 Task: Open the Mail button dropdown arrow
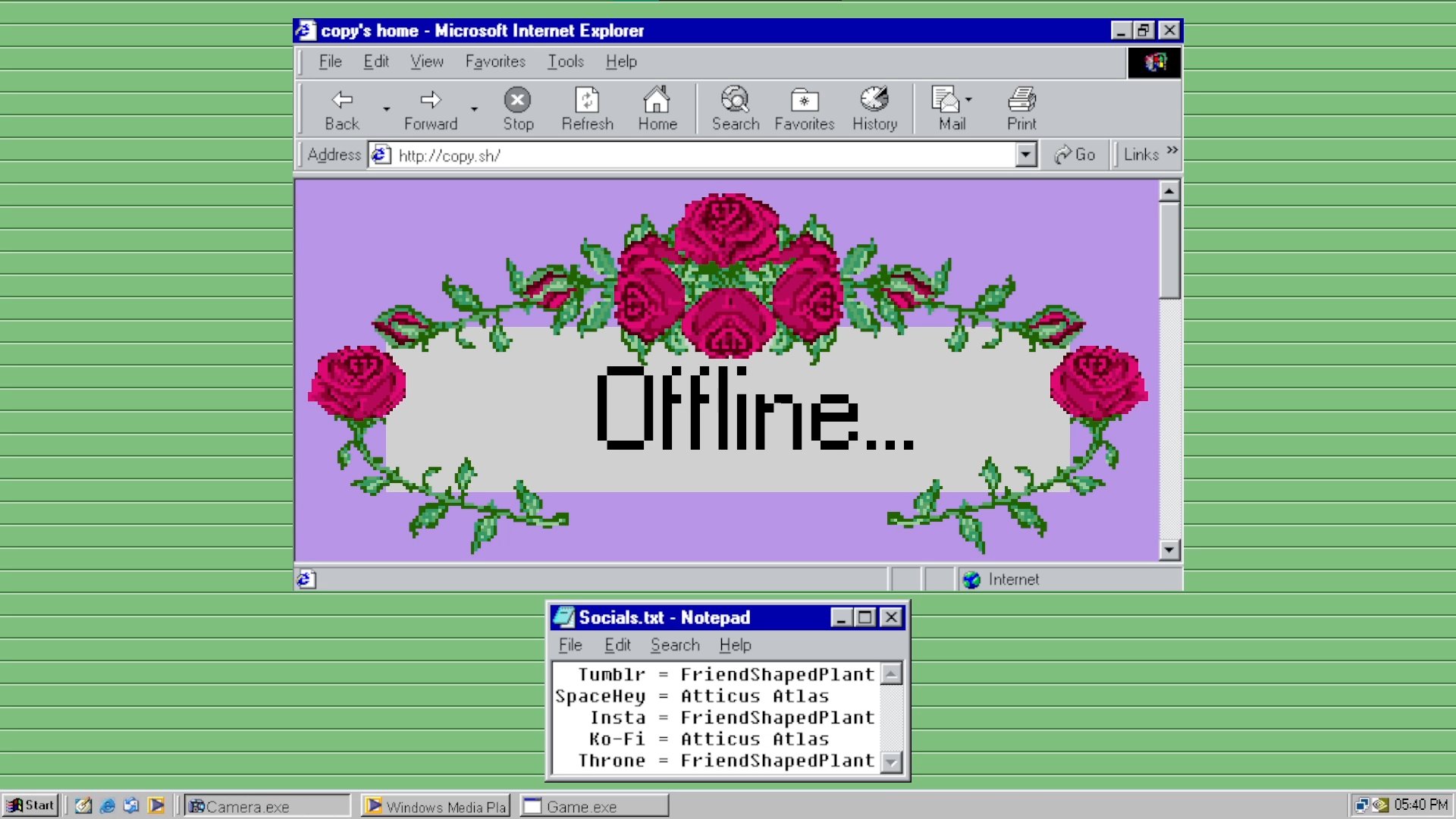969,100
